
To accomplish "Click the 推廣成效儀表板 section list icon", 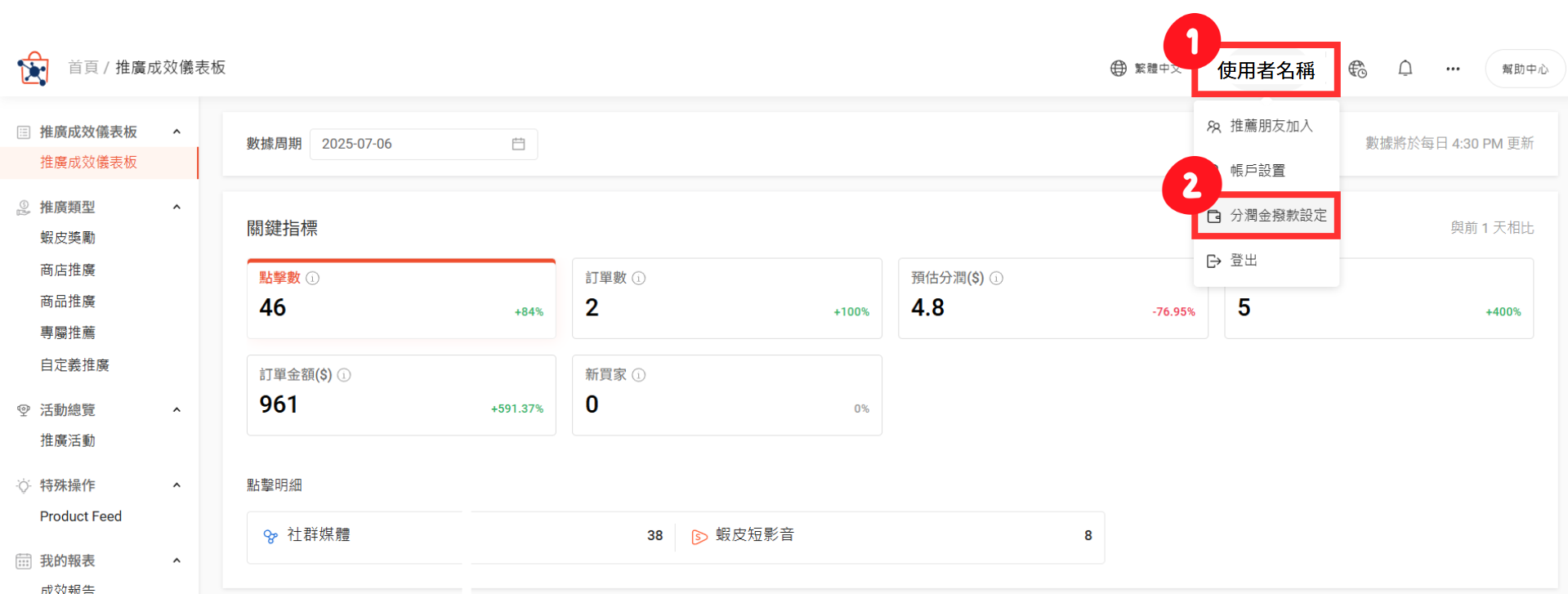I will click(24, 132).
